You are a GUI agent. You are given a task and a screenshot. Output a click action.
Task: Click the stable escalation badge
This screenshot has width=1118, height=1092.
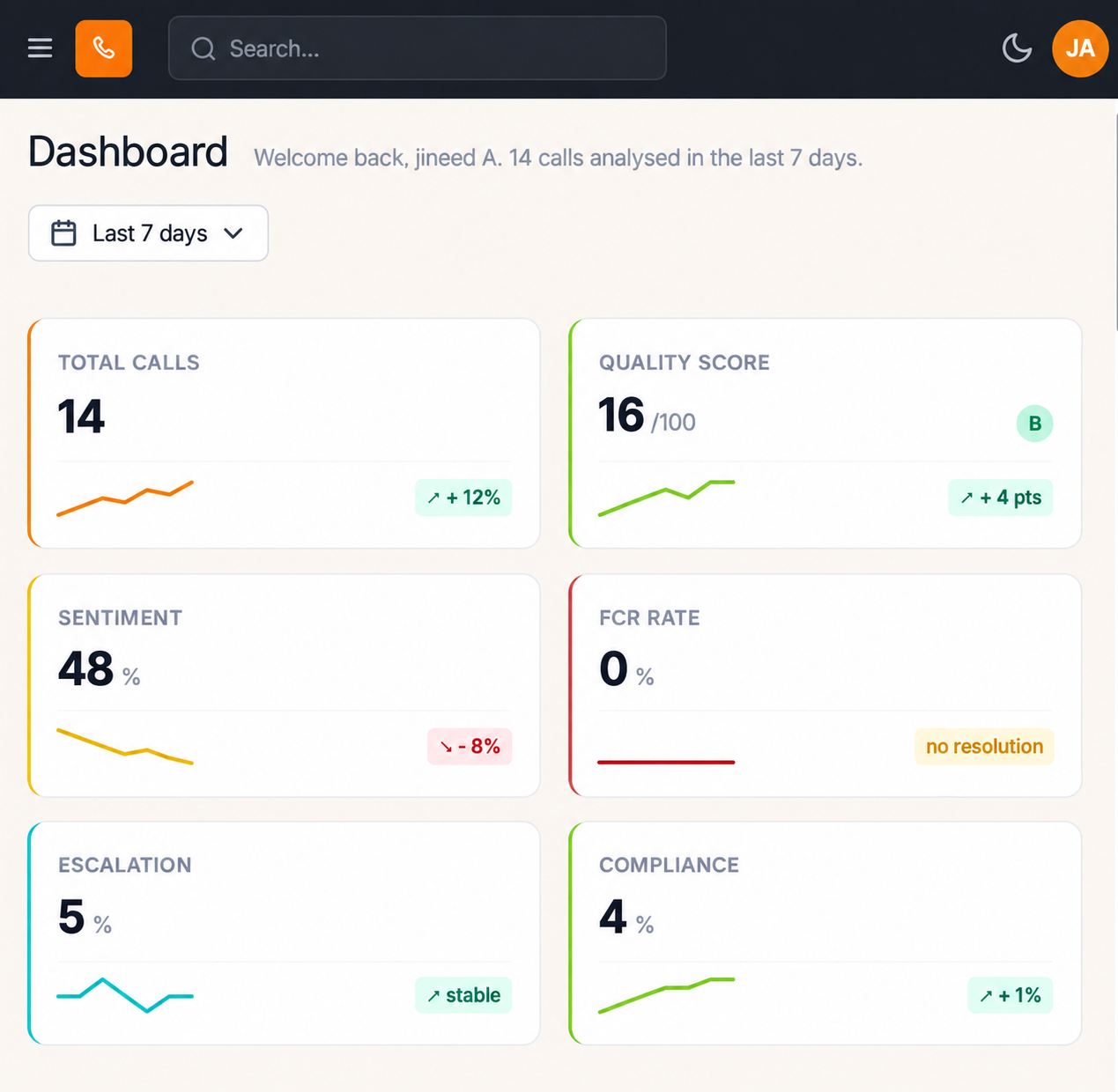(463, 995)
